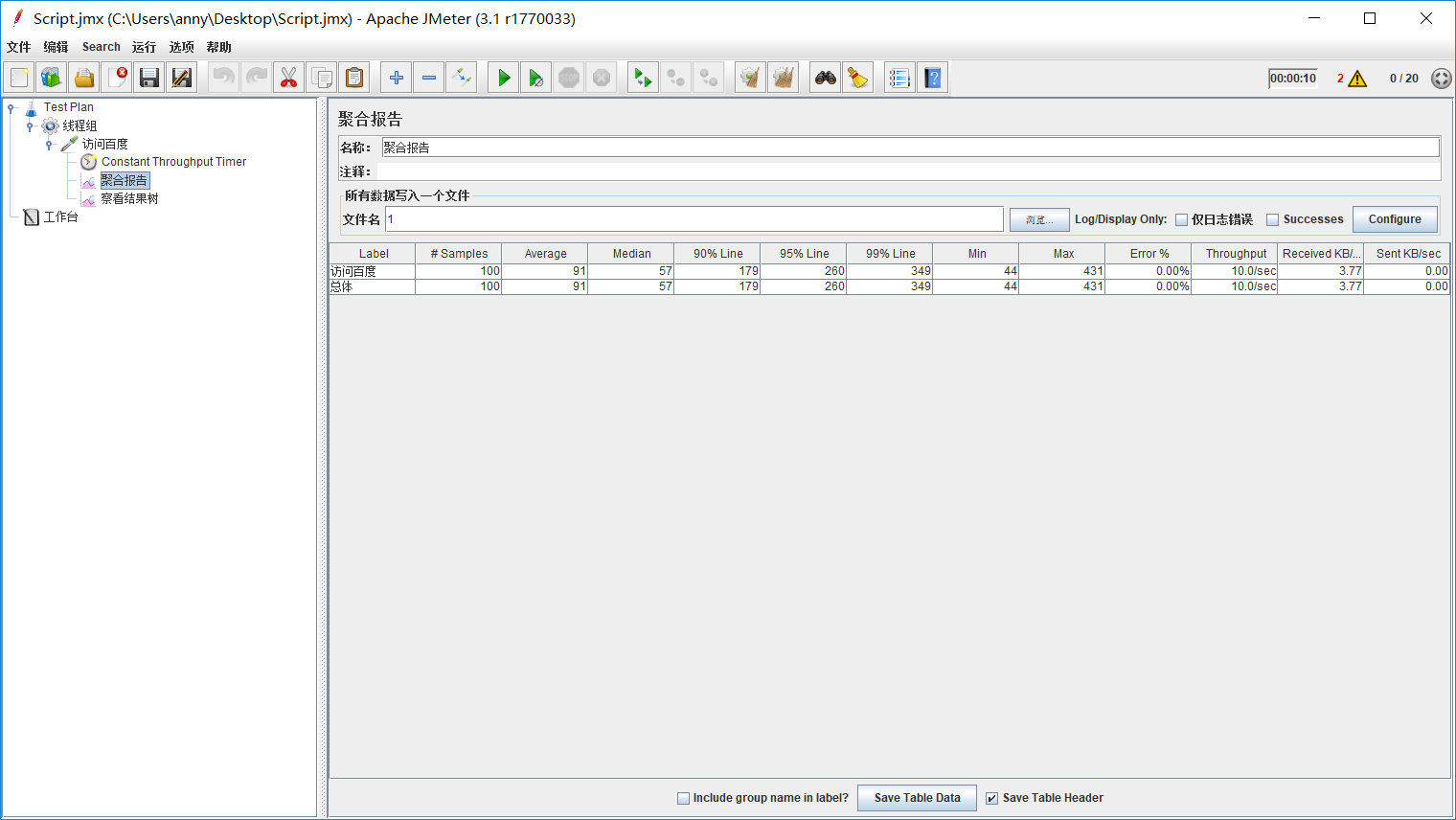Uncheck Save Table Header checkbox
Screen dimensions: 1456x820
[991, 798]
